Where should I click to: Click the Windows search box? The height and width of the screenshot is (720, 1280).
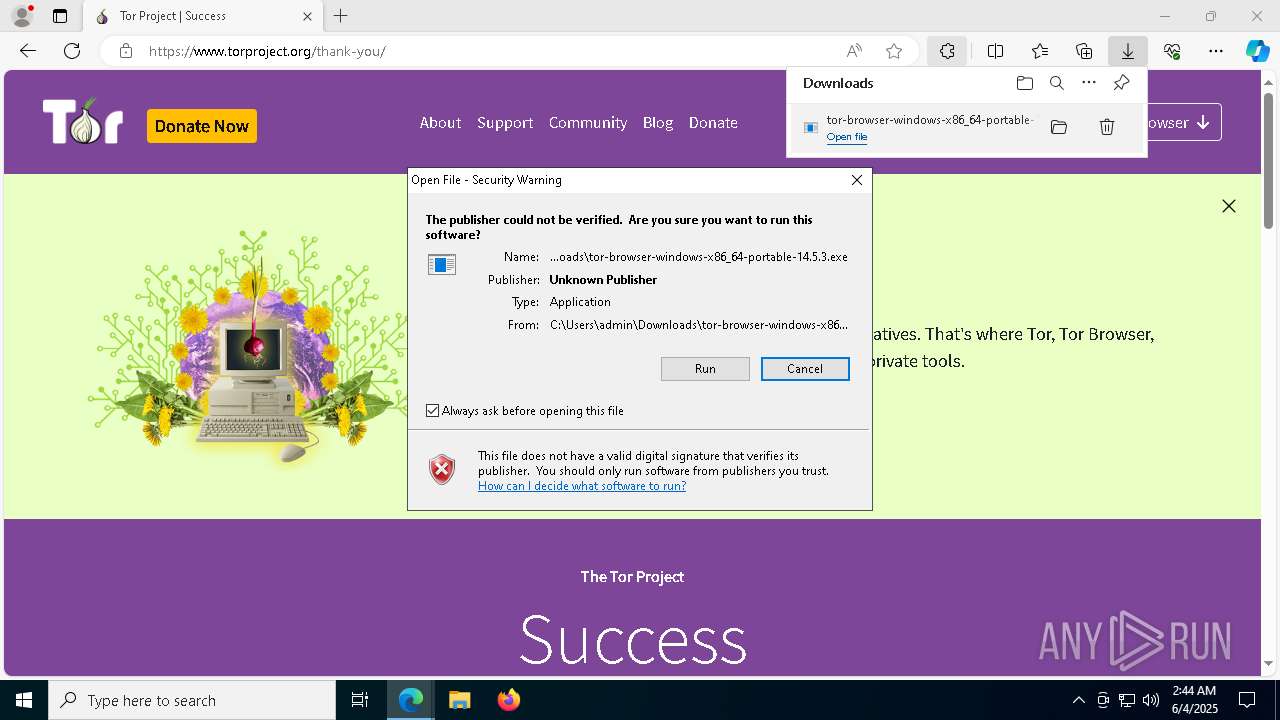[x=192, y=700]
